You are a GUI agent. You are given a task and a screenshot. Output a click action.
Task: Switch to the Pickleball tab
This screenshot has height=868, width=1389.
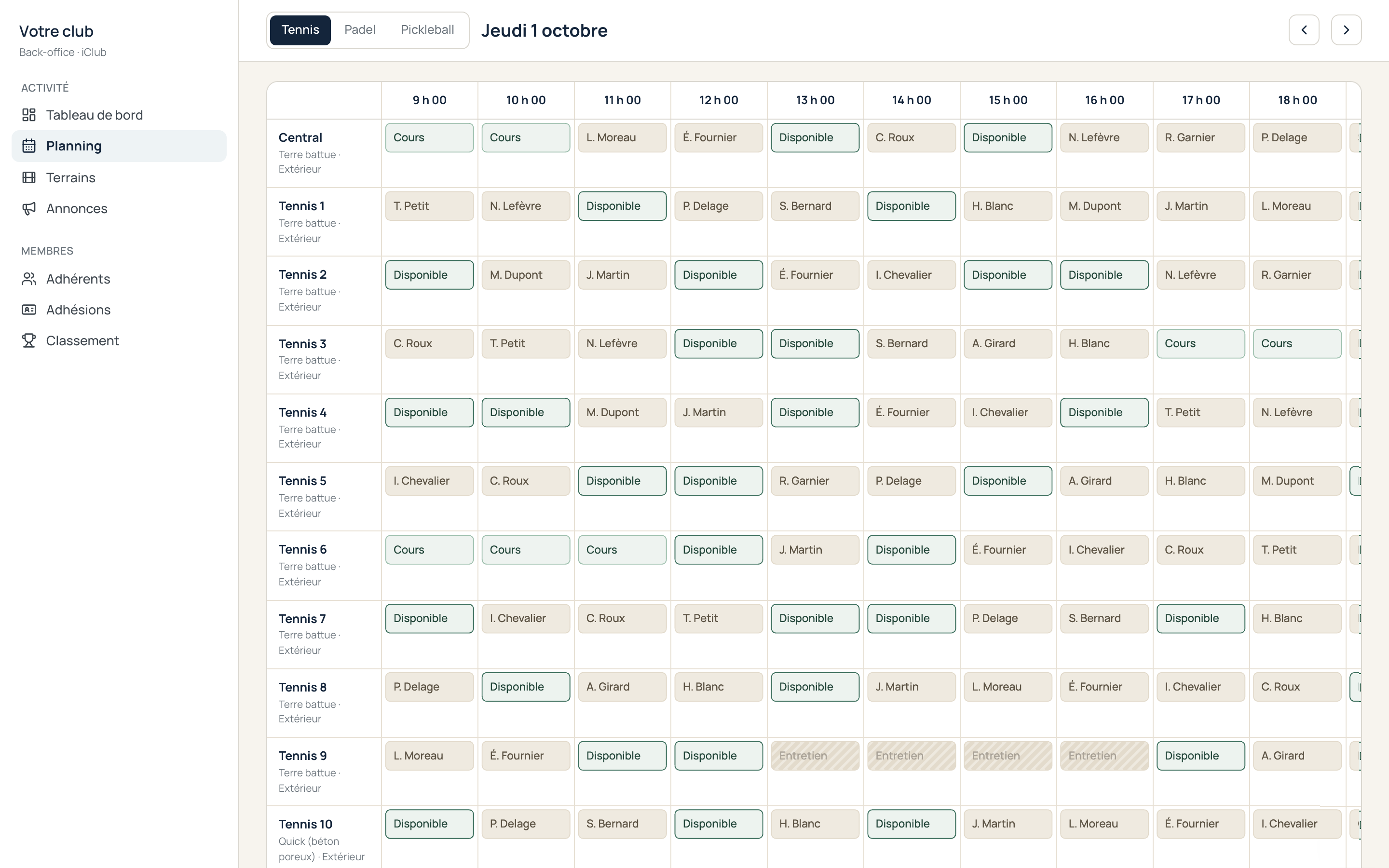(427, 30)
